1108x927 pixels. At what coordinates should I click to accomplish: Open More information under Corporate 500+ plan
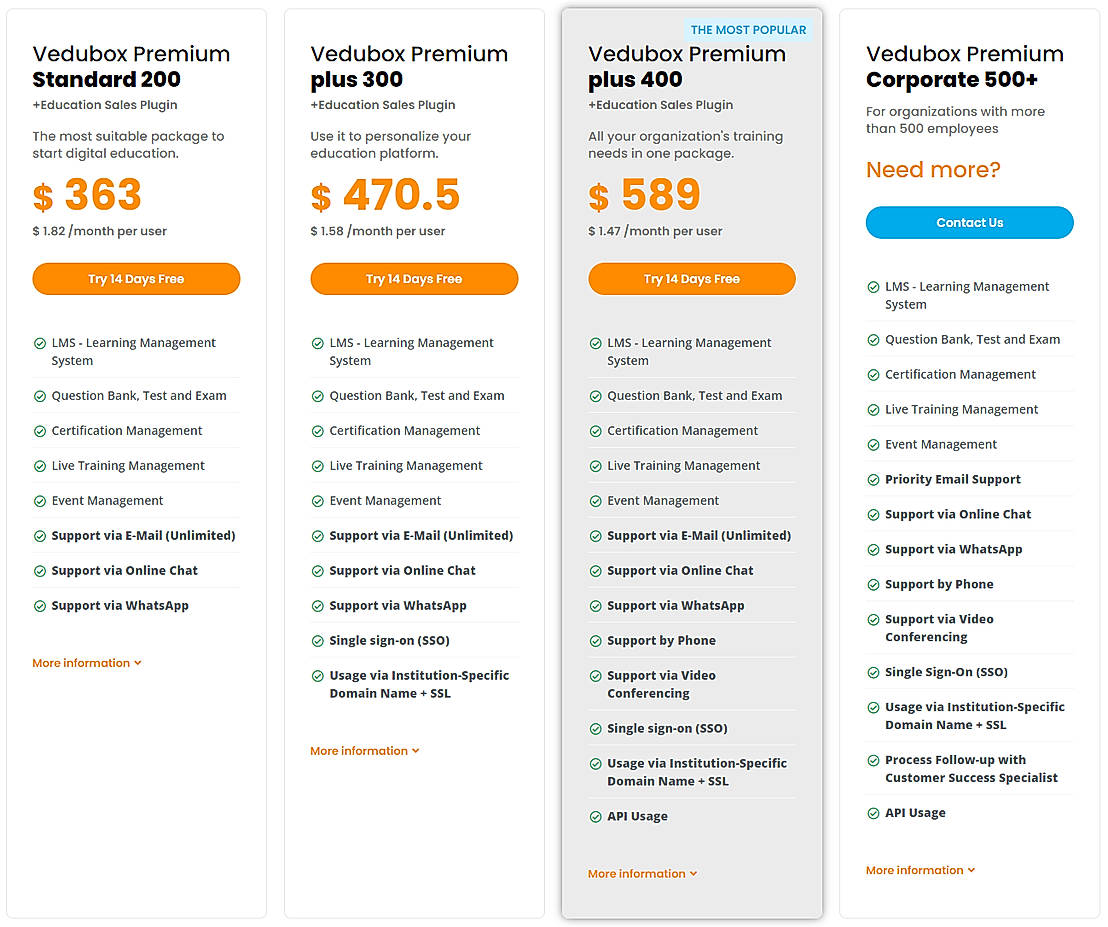click(921, 871)
